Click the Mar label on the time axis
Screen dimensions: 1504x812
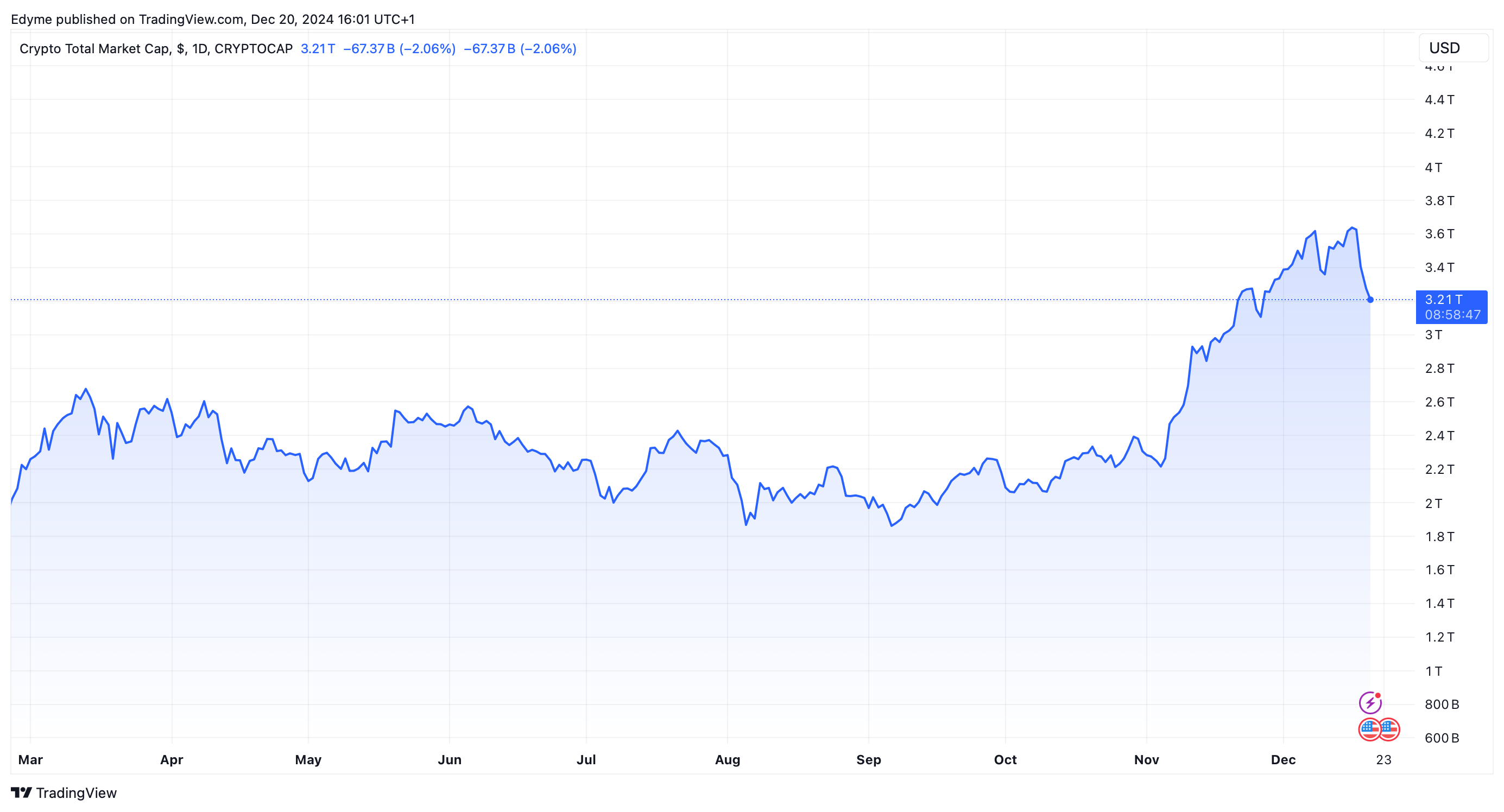click(x=30, y=759)
